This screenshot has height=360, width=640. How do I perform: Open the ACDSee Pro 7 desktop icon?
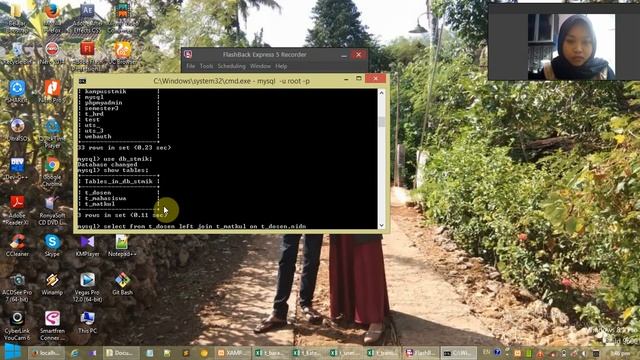pos(17,287)
